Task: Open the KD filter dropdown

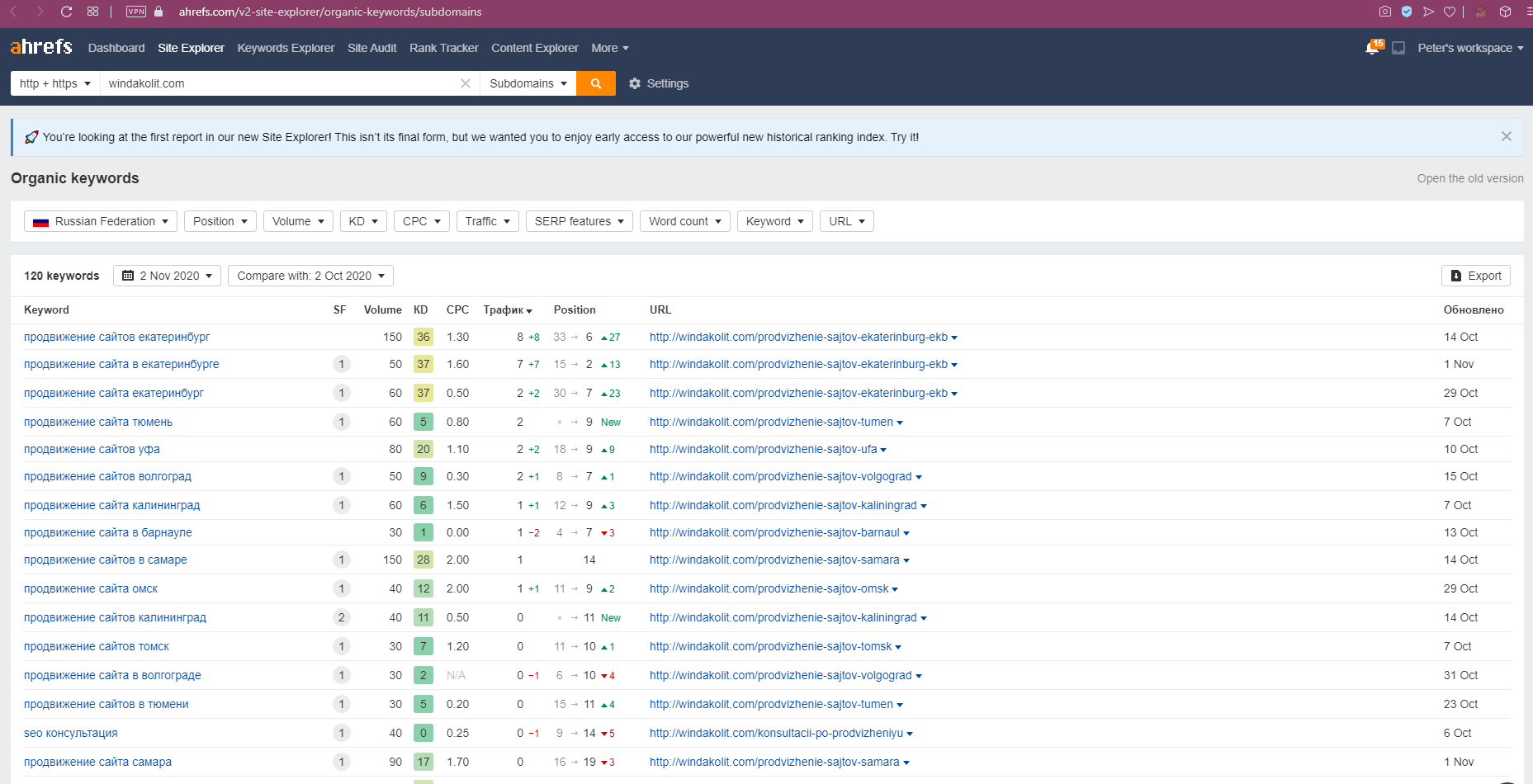Action: click(363, 221)
